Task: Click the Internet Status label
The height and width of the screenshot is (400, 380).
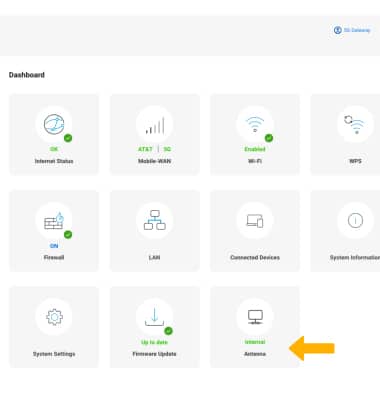Action: [x=54, y=161]
